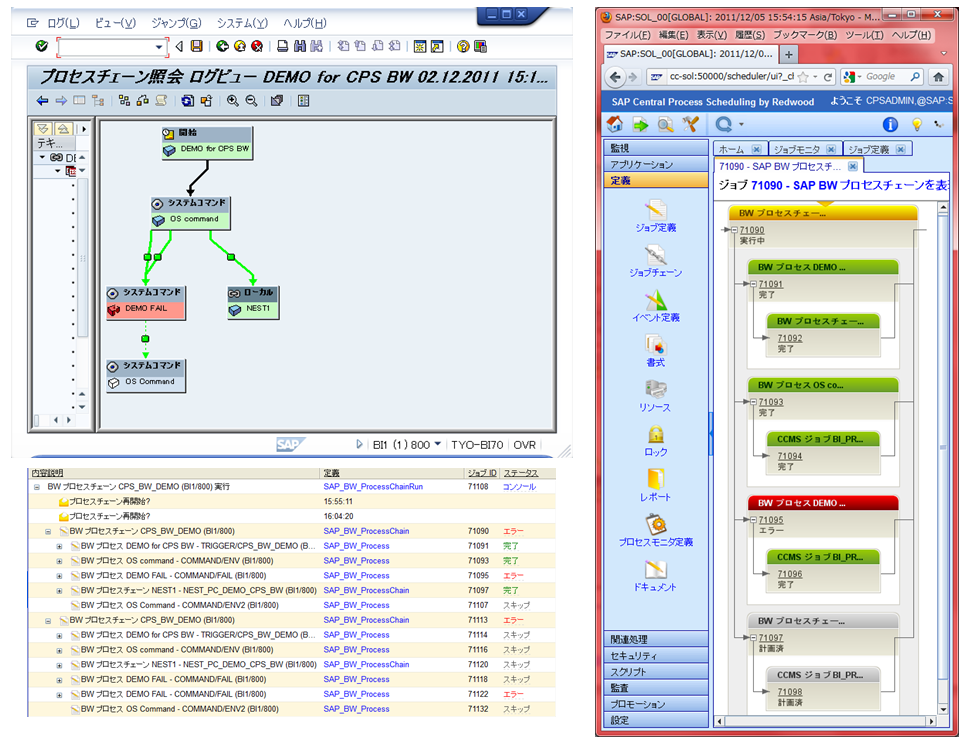Click the job link 71092 in the CPS diagram
The height and width of the screenshot is (749, 969).
(x=790, y=338)
